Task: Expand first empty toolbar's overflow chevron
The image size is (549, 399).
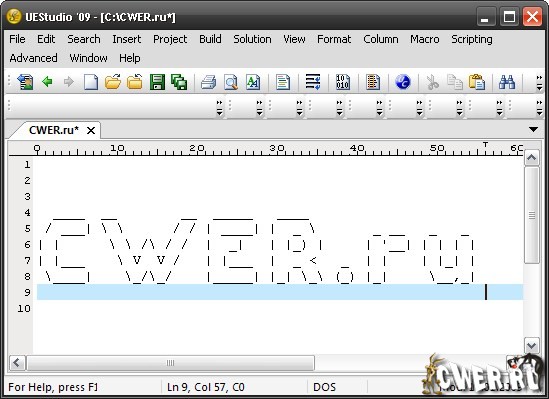Action: tap(219, 108)
